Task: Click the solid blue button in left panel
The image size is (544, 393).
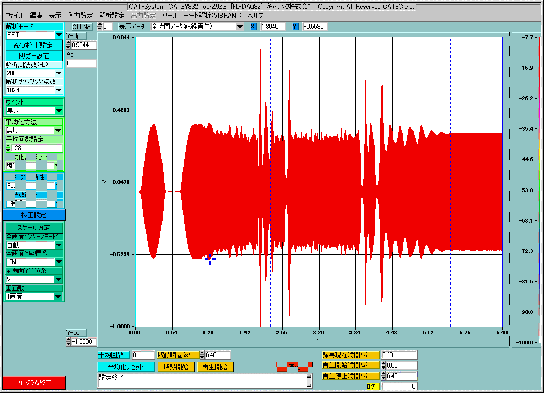Action: (x=34, y=215)
